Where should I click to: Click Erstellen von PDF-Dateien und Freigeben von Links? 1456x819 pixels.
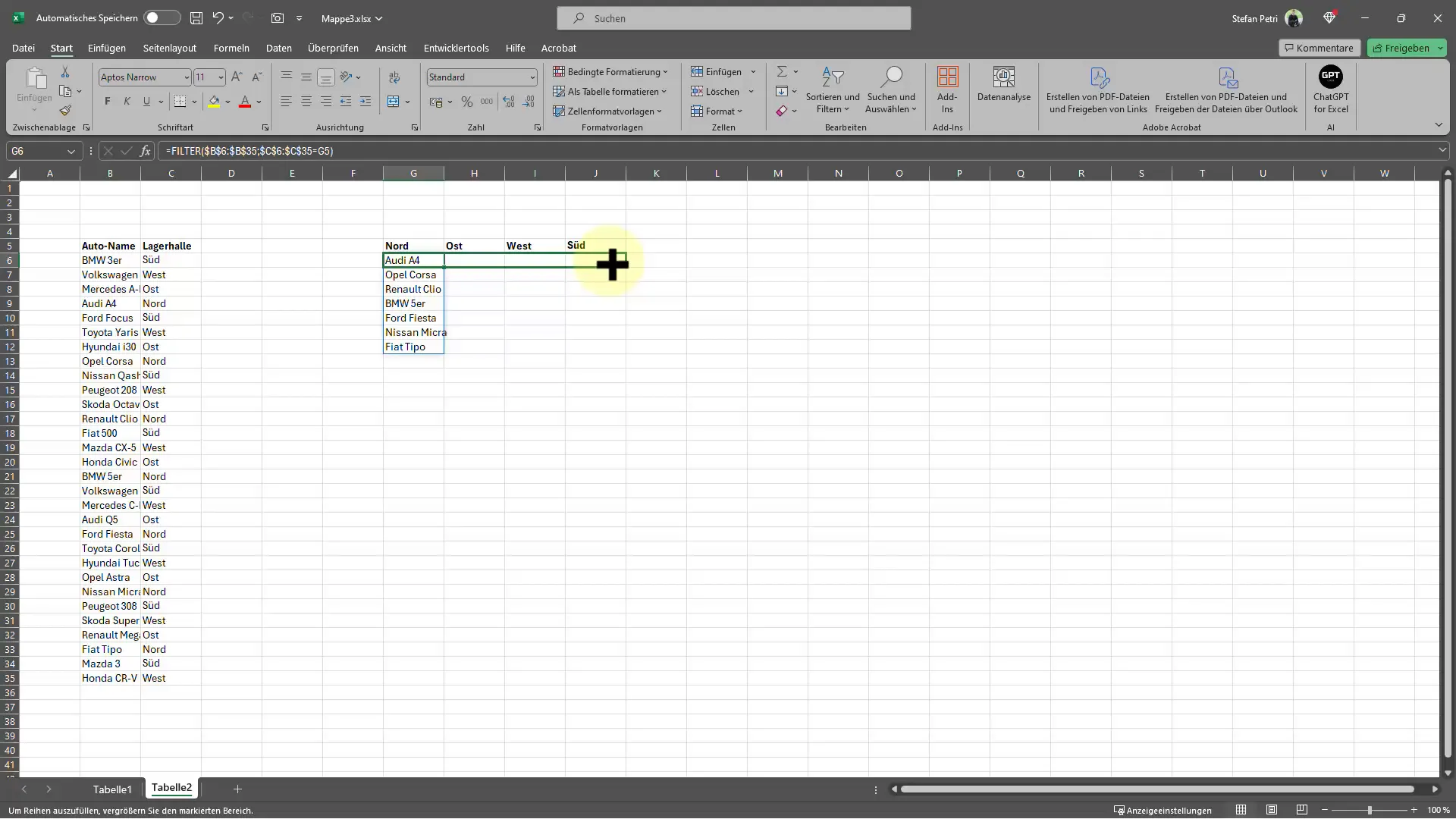pyautogui.click(x=1098, y=89)
